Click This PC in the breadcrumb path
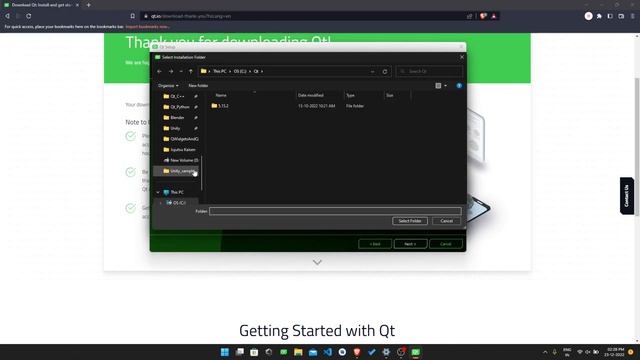Image resolution: width=640 pixels, height=360 pixels. pyautogui.click(x=220, y=71)
